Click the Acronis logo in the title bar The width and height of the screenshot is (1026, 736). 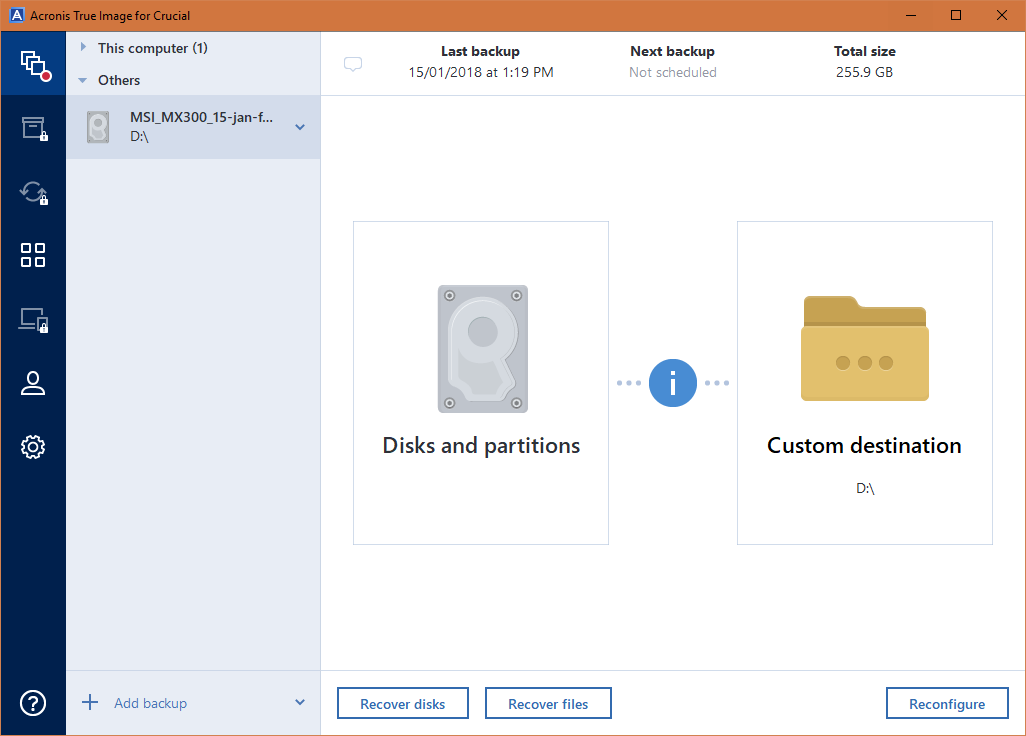[x=17, y=15]
